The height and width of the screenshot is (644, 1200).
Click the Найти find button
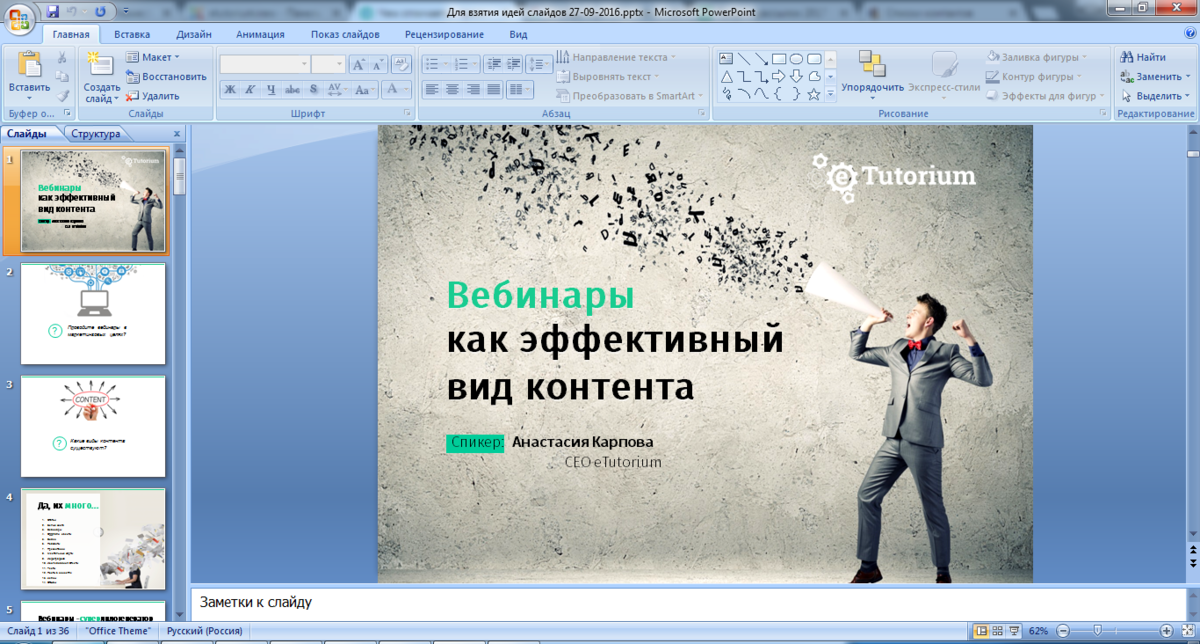1142,57
